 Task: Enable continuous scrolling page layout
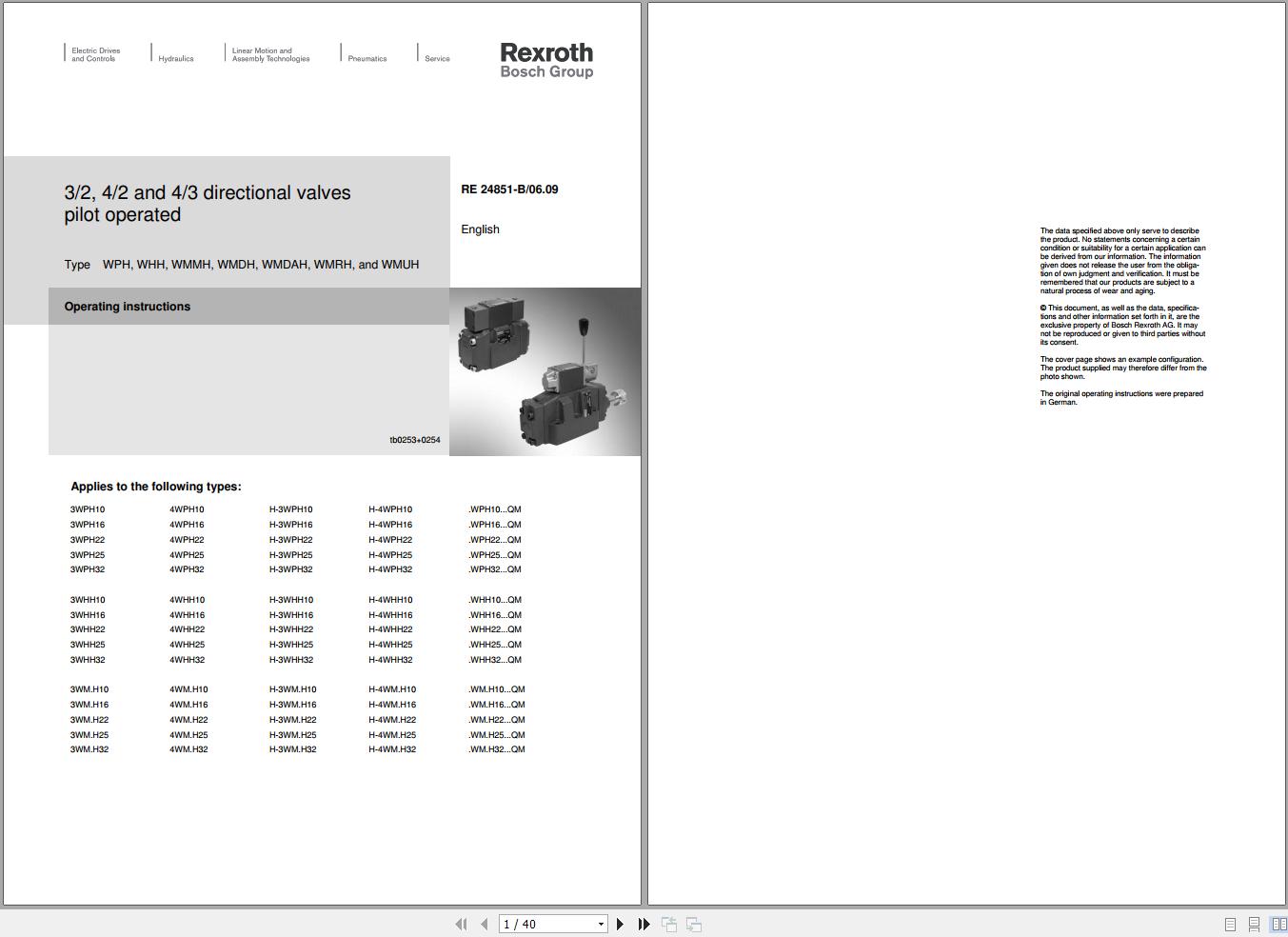click(1253, 924)
